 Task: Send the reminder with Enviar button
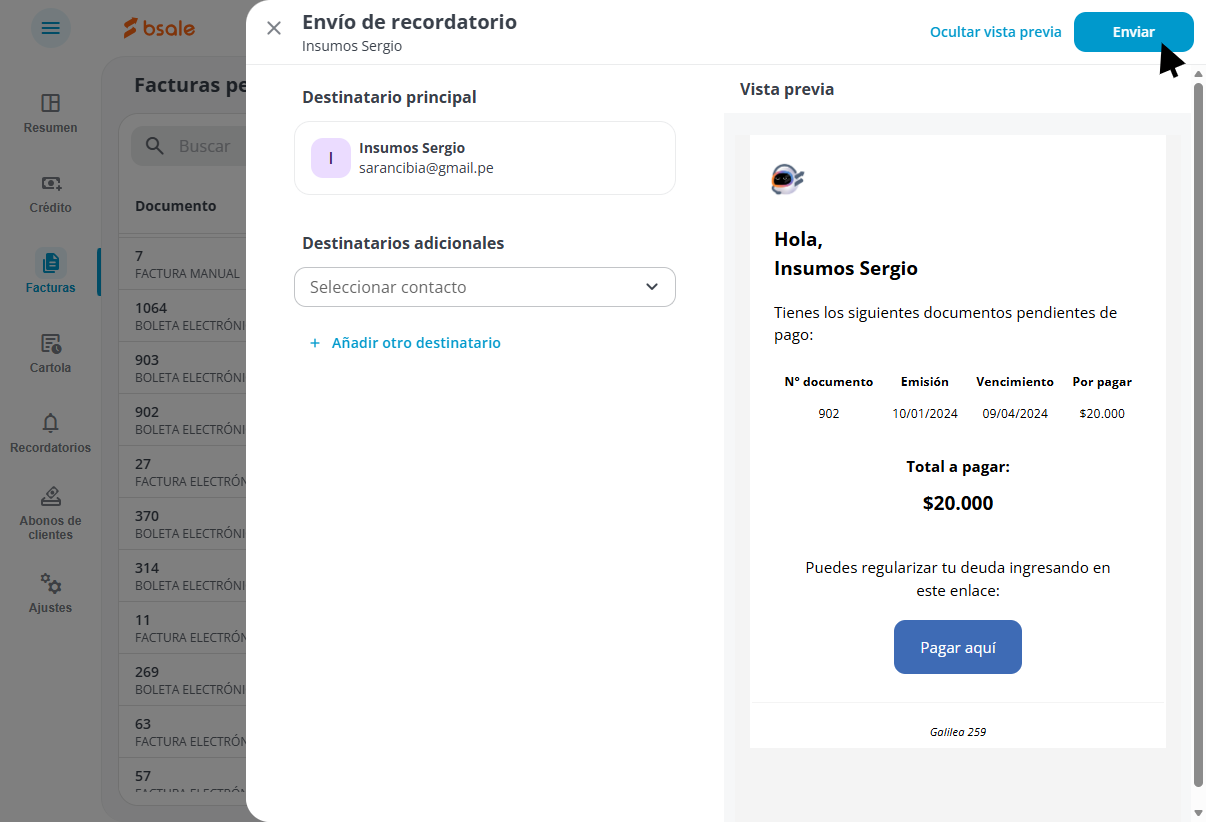(1134, 32)
